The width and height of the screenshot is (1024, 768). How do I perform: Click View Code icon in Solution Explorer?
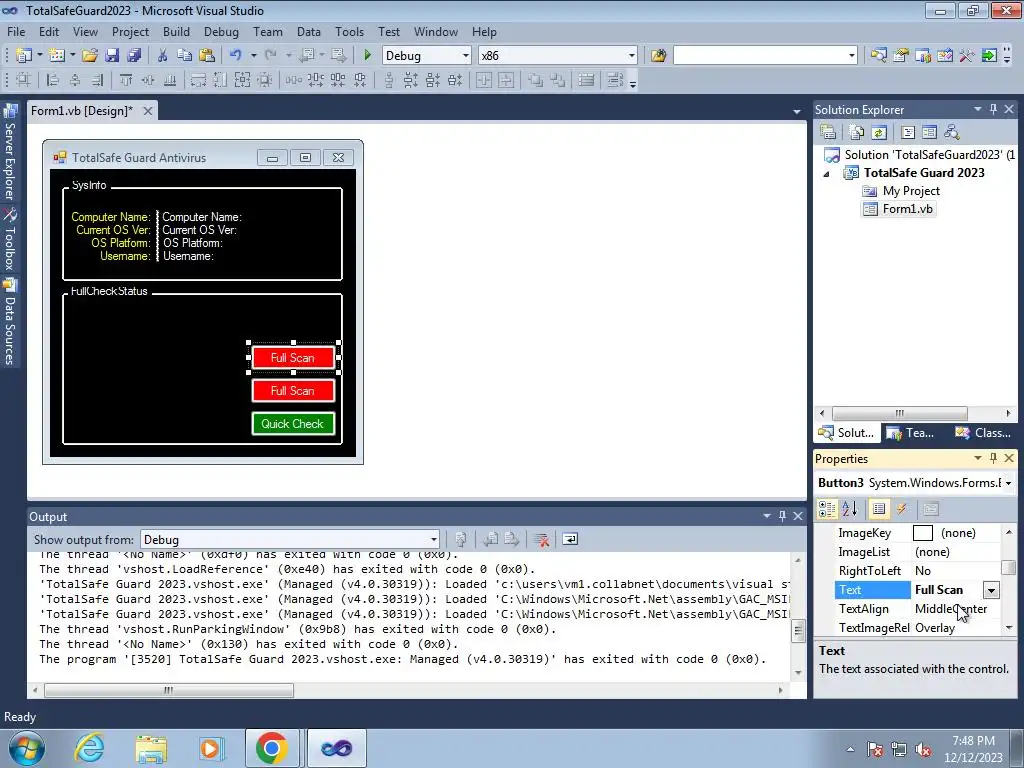pyautogui.click(x=908, y=133)
